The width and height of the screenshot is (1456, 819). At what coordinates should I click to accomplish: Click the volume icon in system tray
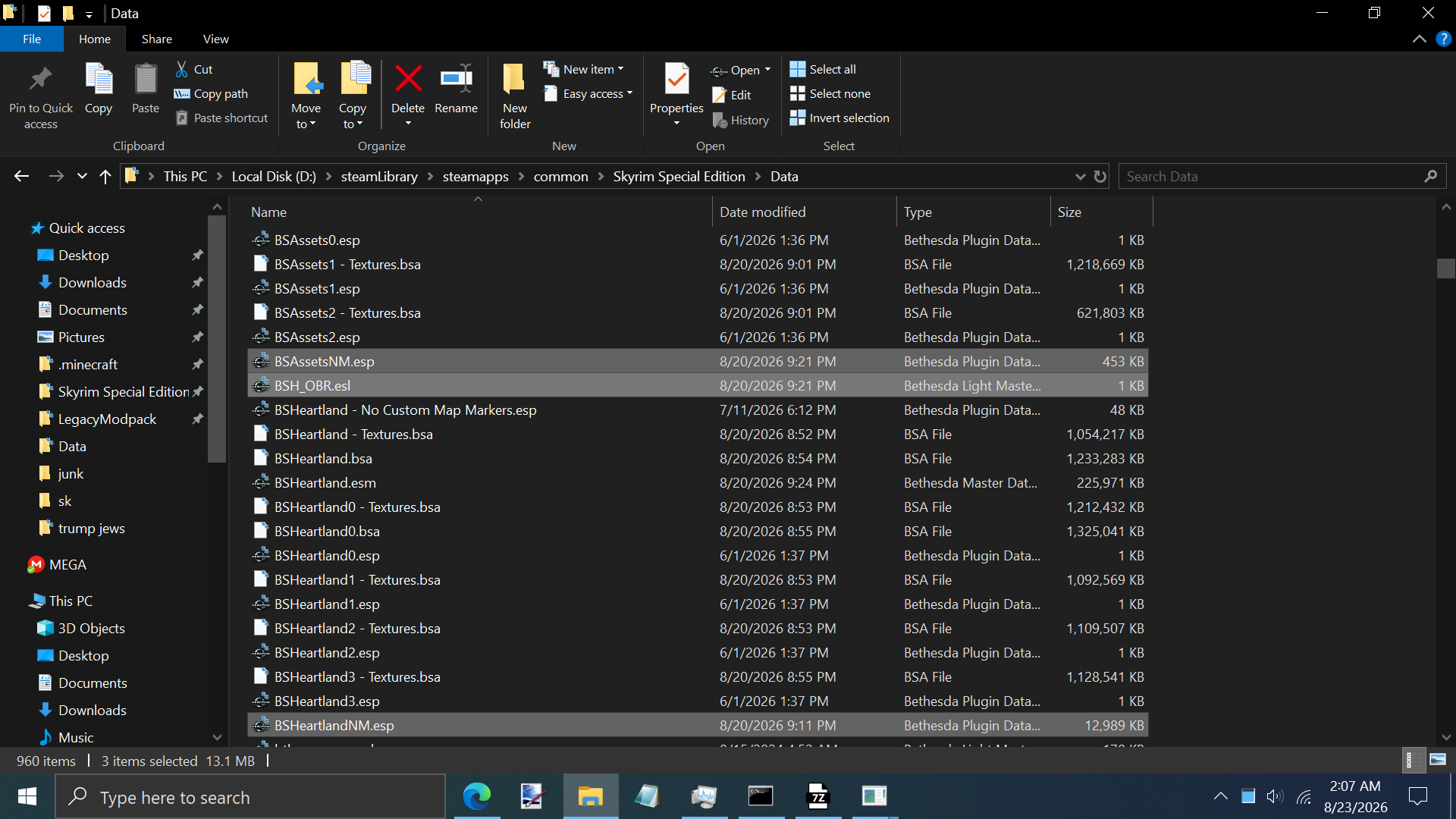[x=1275, y=796]
